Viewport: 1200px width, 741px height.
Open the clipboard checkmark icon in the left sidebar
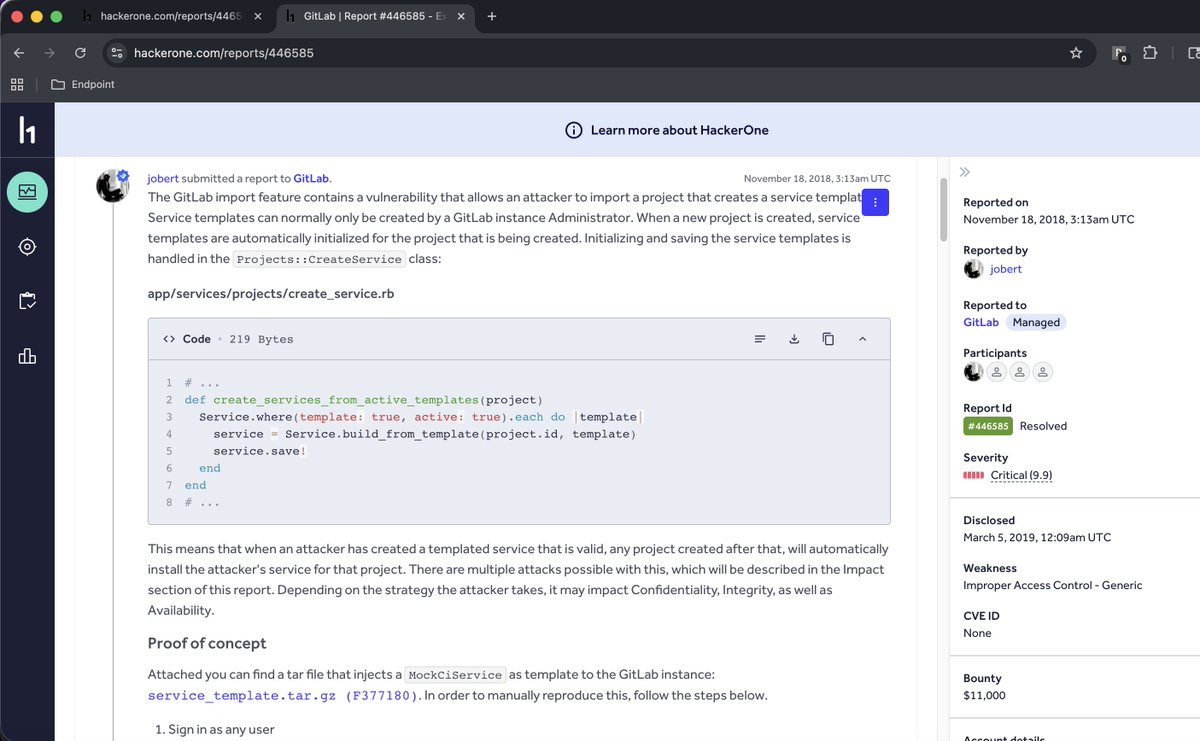pyautogui.click(x=27, y=301)
